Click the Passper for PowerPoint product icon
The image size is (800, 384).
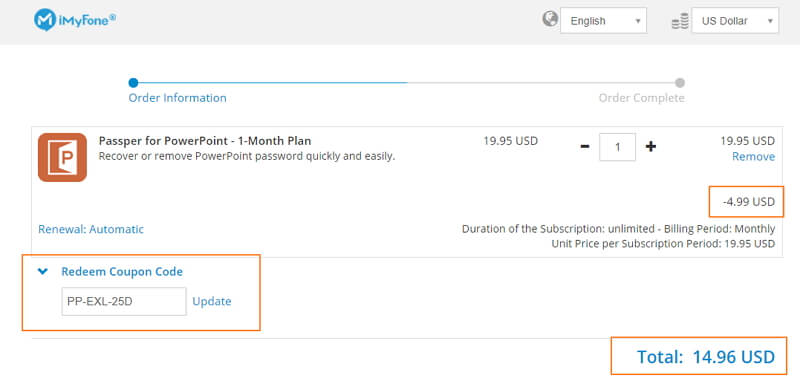(x=62, y=158)
